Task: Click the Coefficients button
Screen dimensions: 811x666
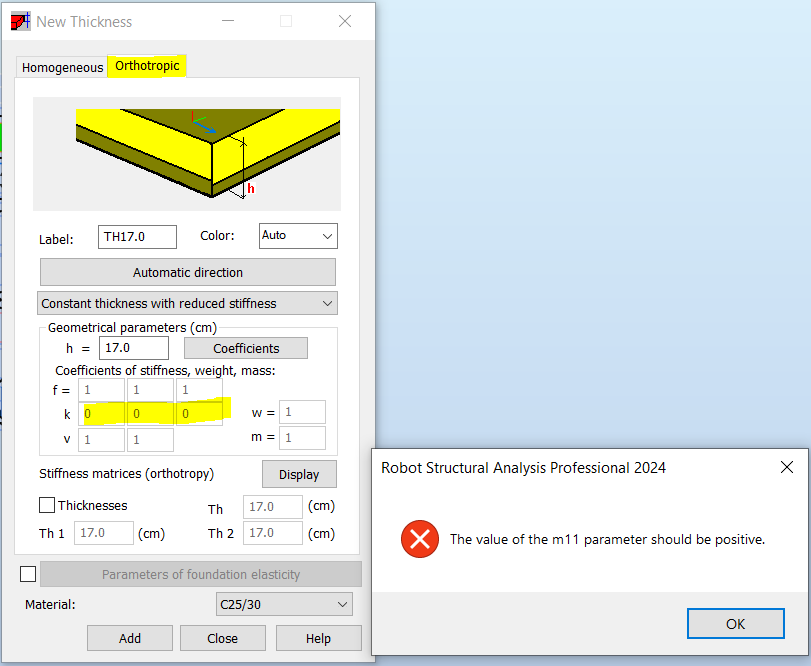Action: 246,349
